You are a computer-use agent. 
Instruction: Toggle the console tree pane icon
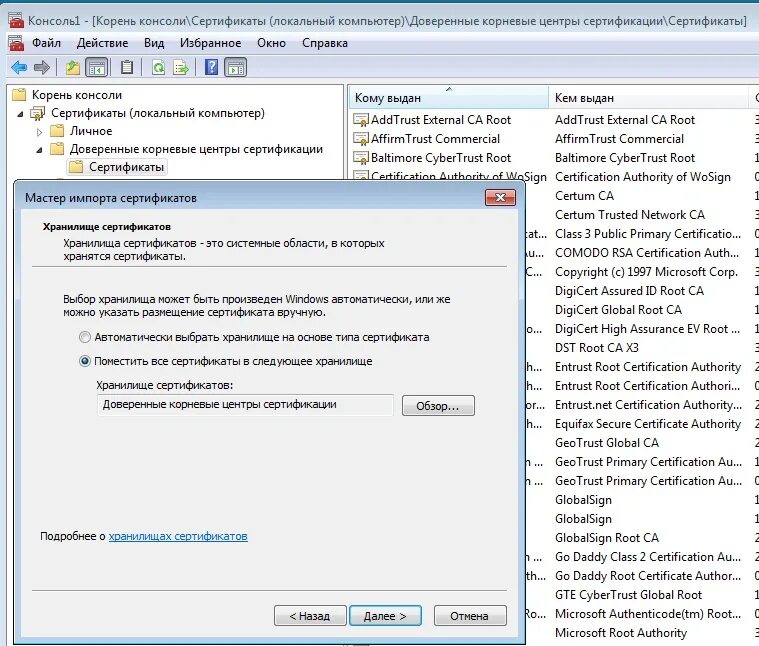point(96,67)
